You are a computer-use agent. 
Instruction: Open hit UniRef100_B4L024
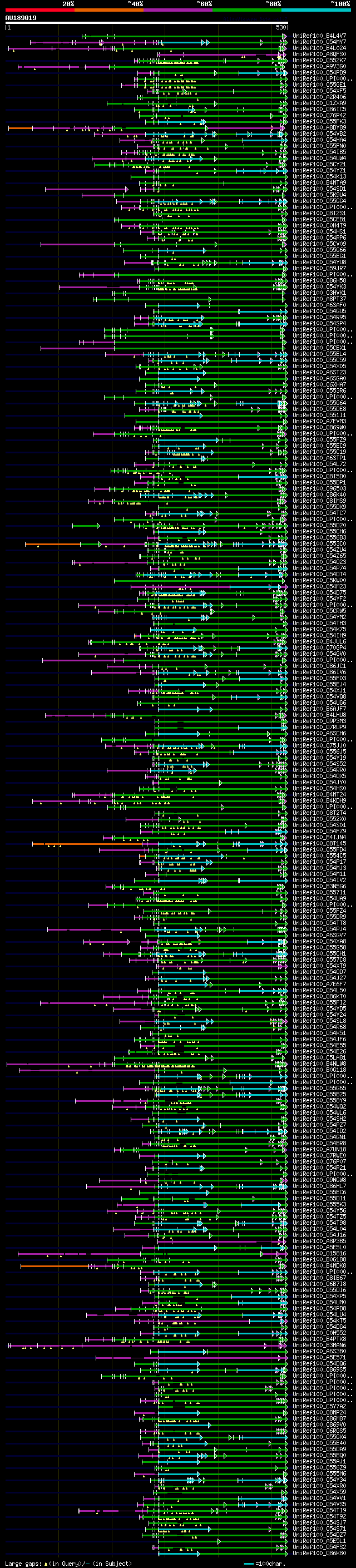[x=319, y=48]
